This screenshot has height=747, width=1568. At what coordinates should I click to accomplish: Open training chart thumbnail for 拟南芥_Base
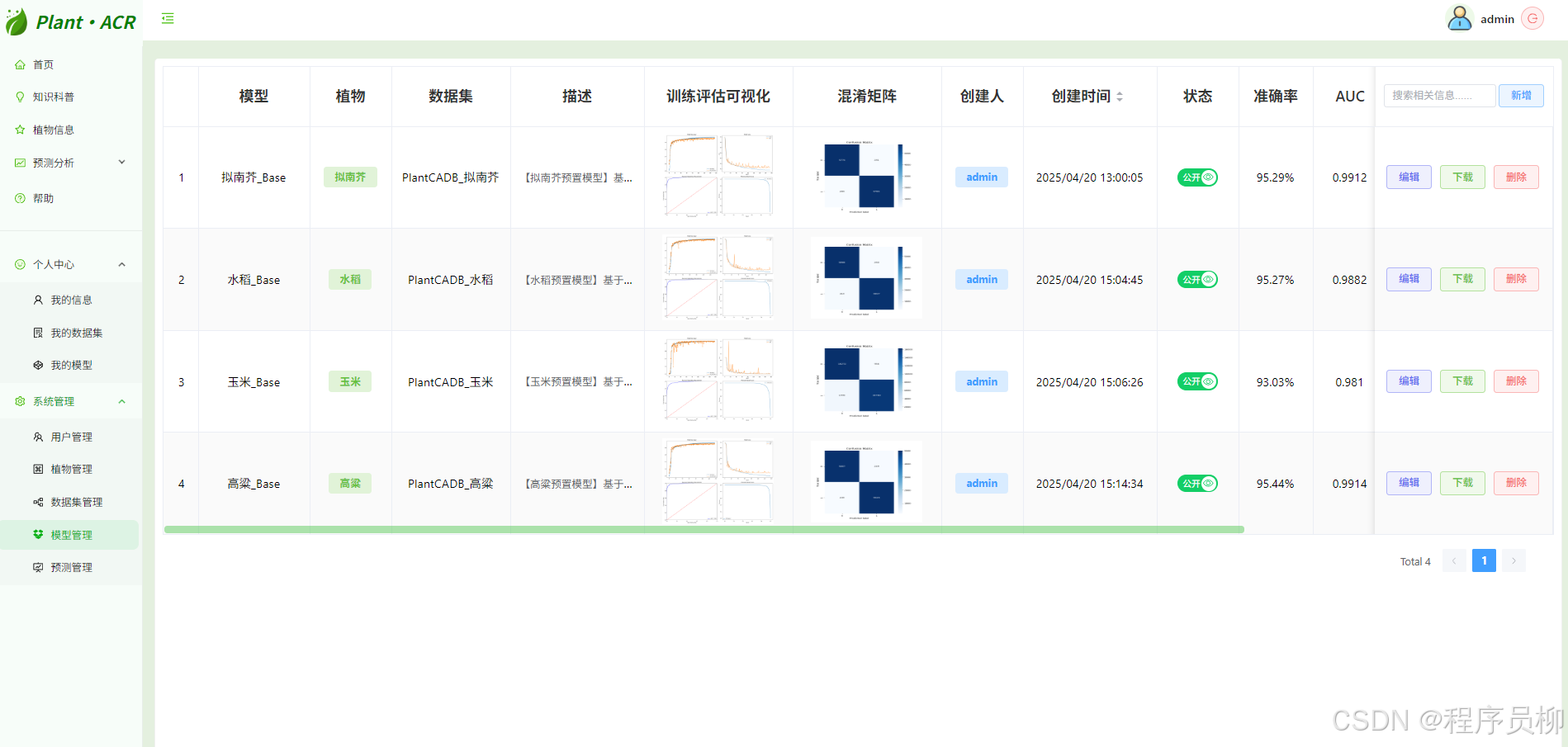718,176
